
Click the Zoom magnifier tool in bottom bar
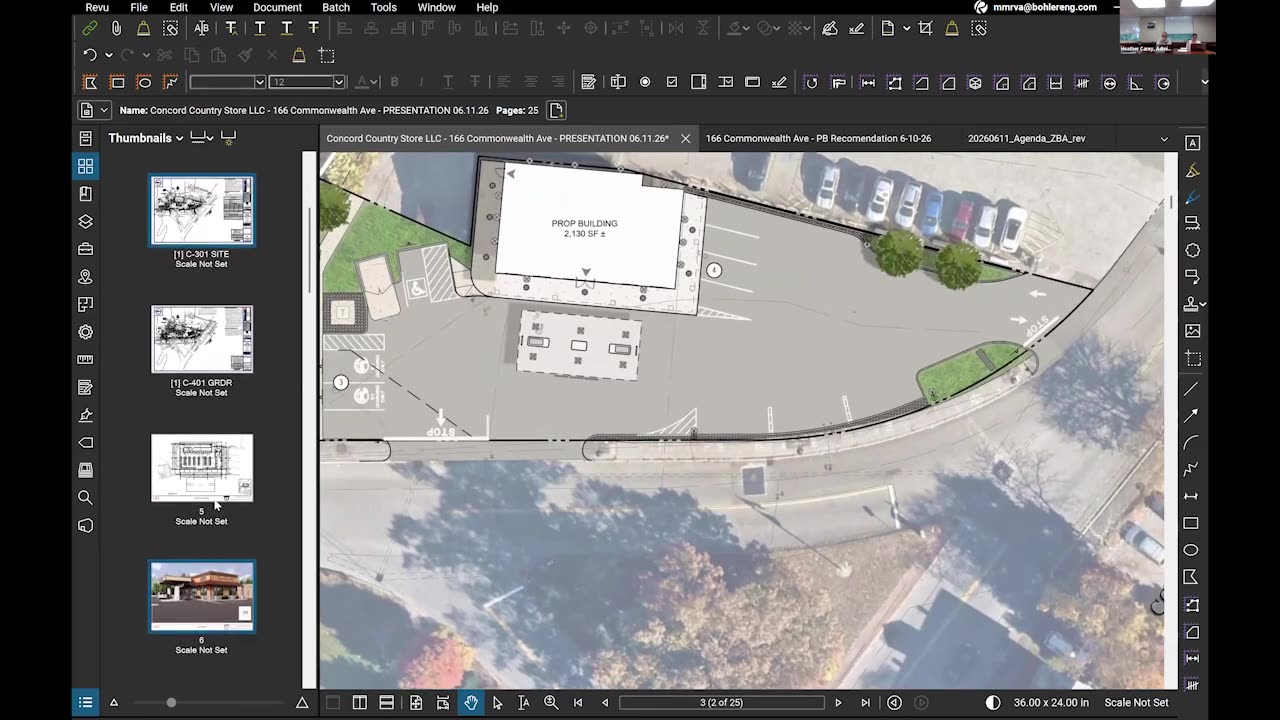551,703
